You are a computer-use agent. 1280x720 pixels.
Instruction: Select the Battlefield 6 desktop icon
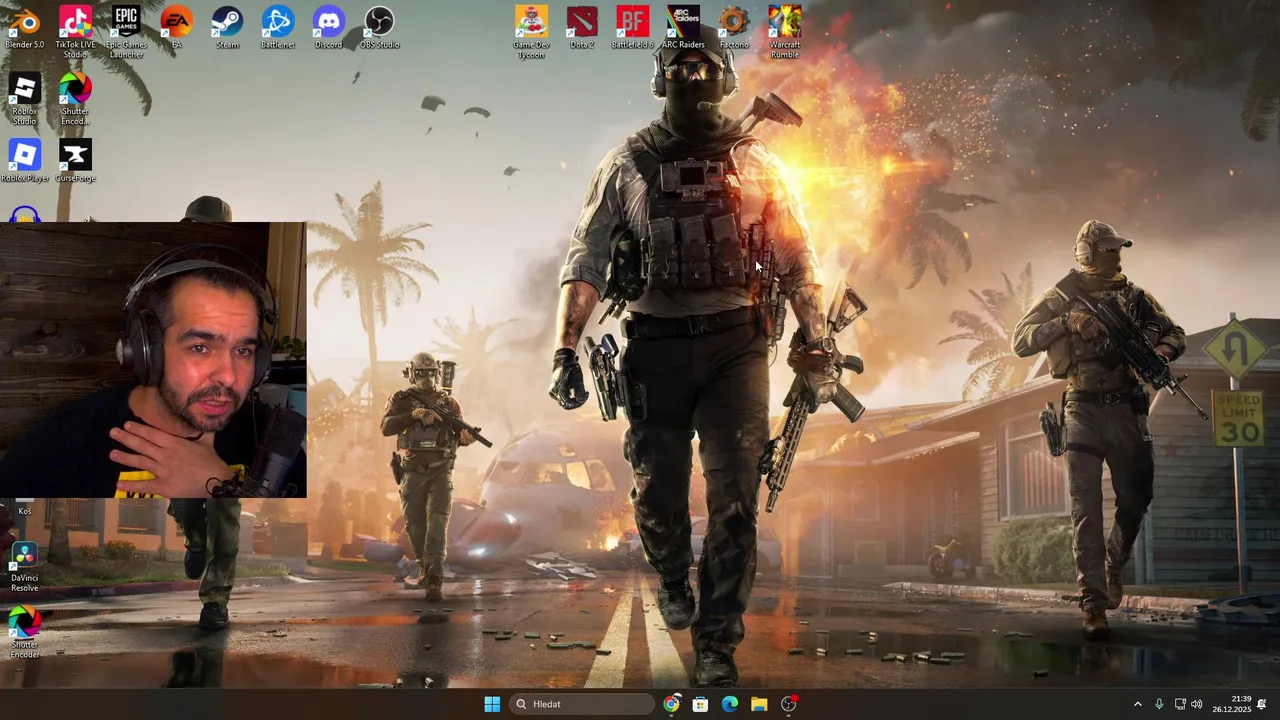(632, 27)
